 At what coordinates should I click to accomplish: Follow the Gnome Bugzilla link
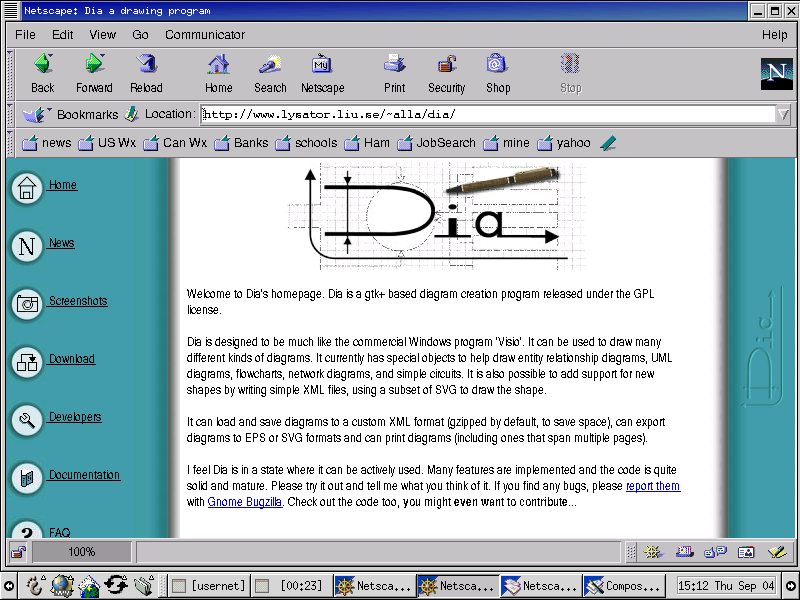tap(244, 502)
